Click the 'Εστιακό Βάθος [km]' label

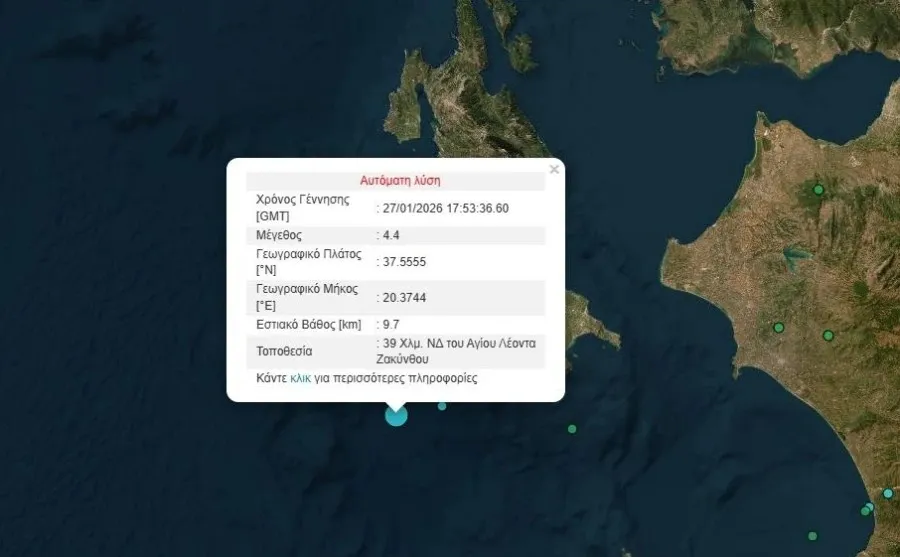(308, 324)
